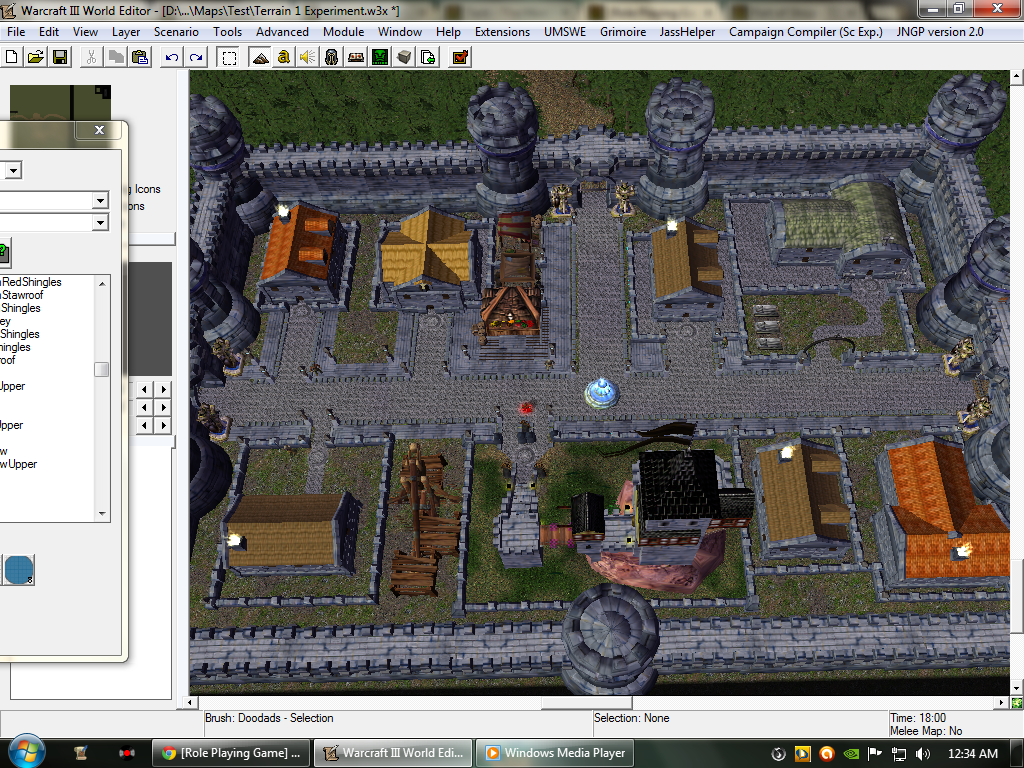Toggle the selection brush tool

[229, 57]
